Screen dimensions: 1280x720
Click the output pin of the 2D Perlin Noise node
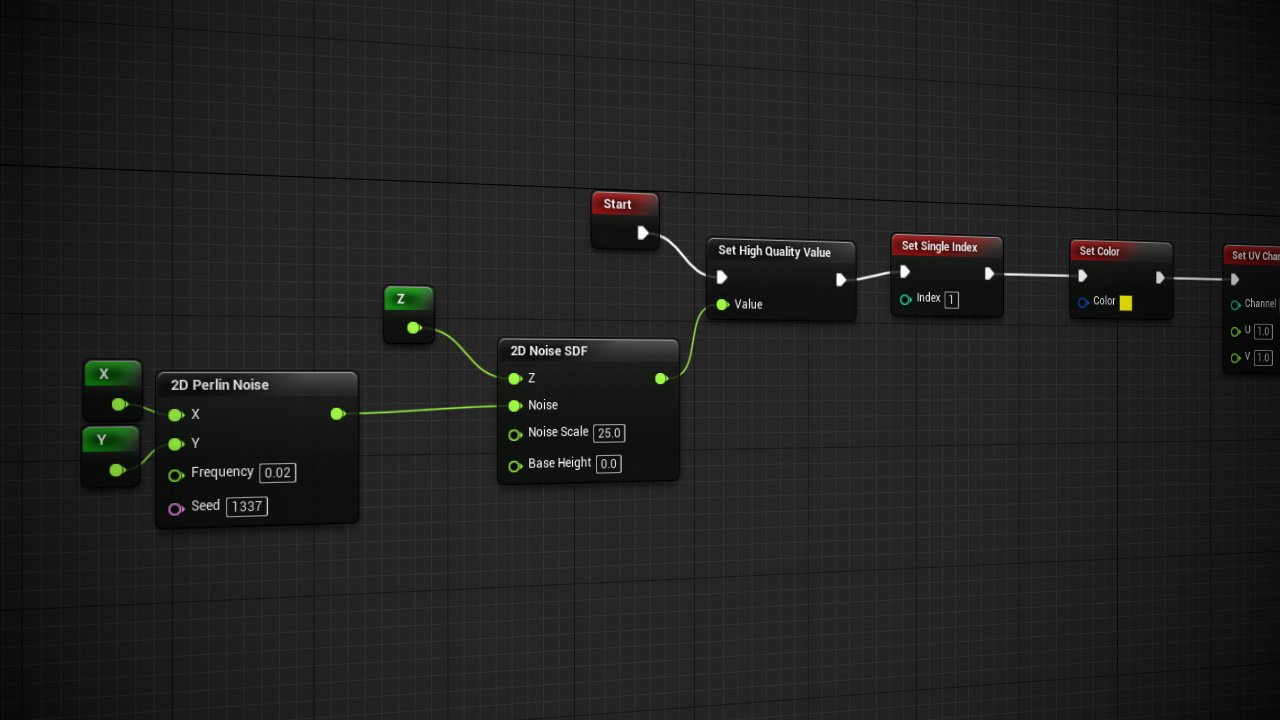pyautogui.click(x=337, y=413)
